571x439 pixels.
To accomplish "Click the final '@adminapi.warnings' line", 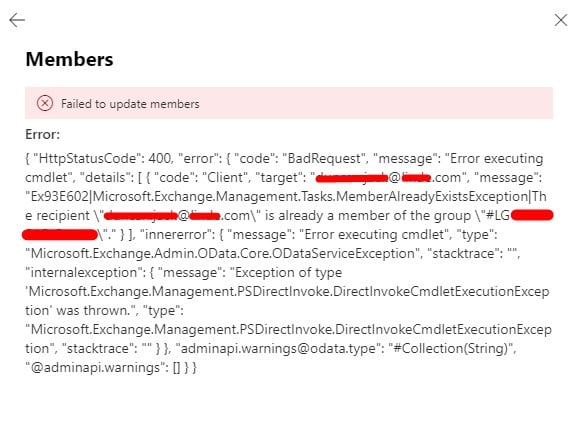I will pyautogui.click(x=111, y=367).
